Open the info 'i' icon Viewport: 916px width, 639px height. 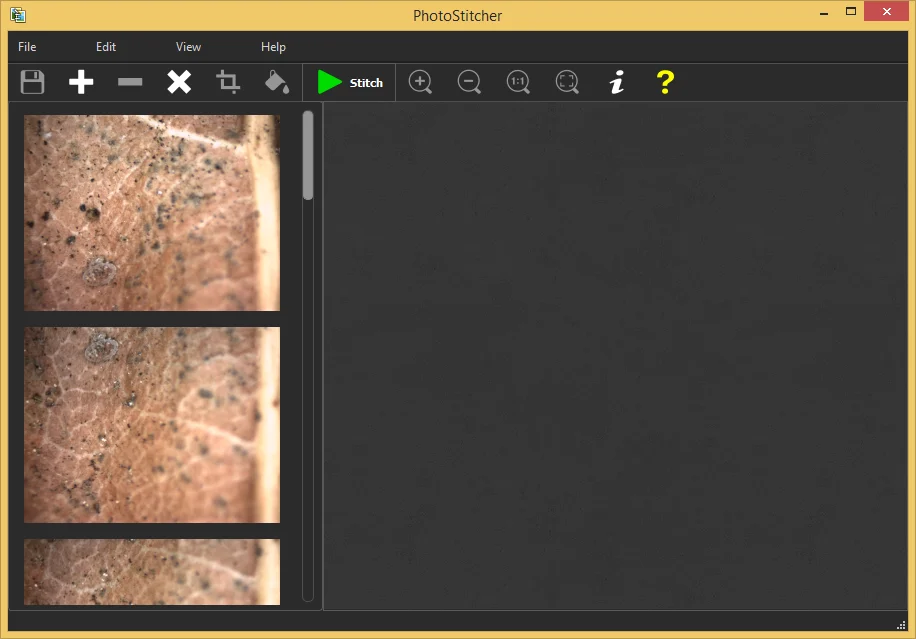tap(616, 82)
